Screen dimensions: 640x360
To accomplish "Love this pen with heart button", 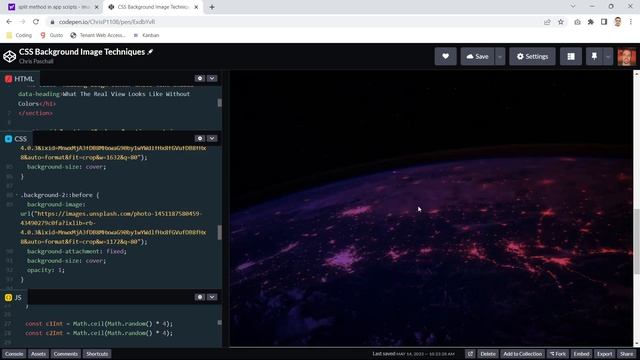I will [445, 56].
